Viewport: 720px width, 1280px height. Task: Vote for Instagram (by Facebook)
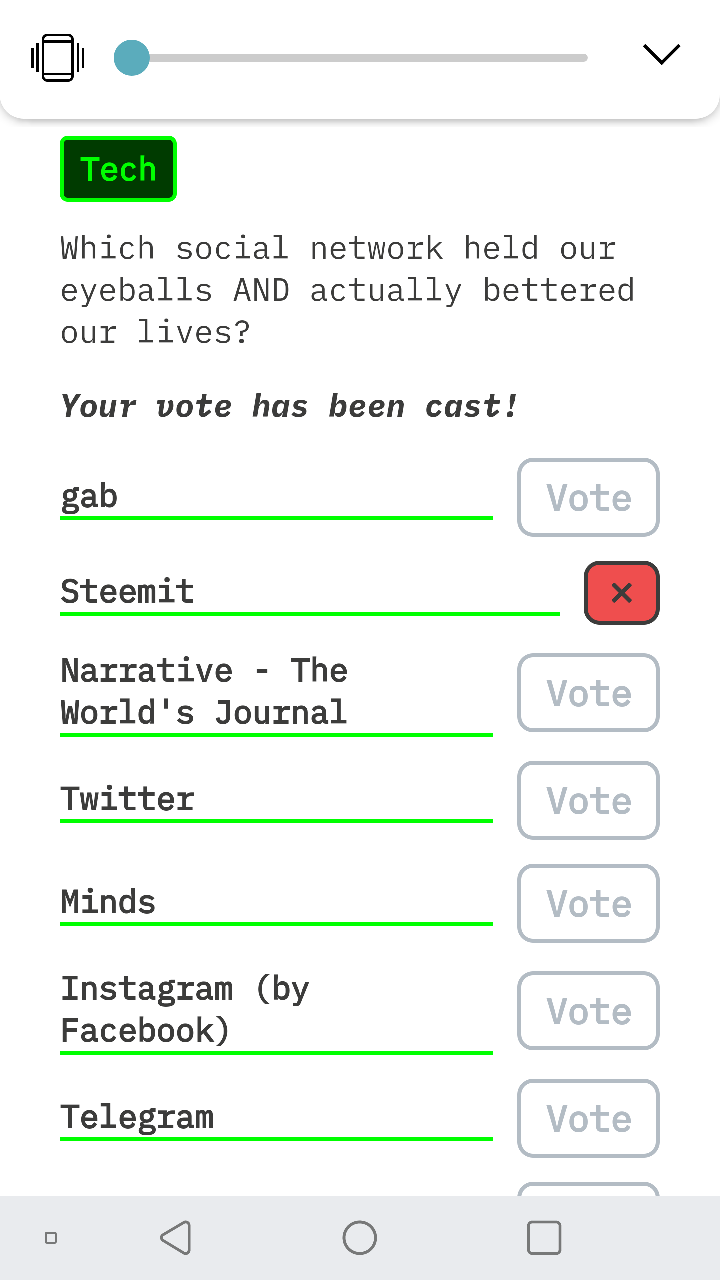tap(588, 1011)
